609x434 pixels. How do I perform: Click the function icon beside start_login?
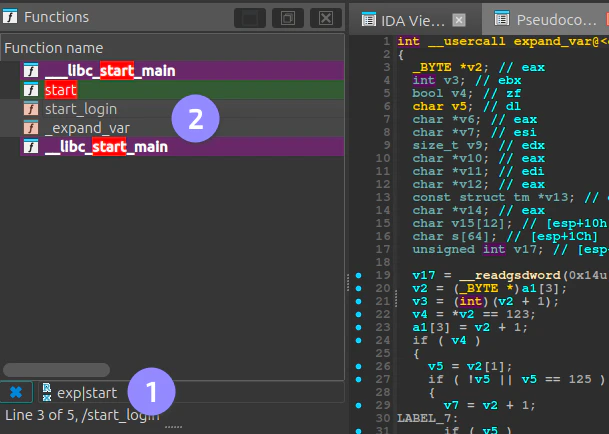(x=30, y=109)
